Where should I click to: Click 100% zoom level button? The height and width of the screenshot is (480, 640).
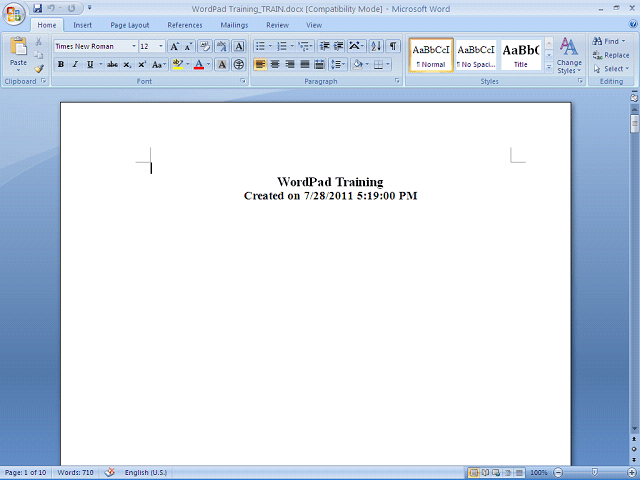pos(539,473)
